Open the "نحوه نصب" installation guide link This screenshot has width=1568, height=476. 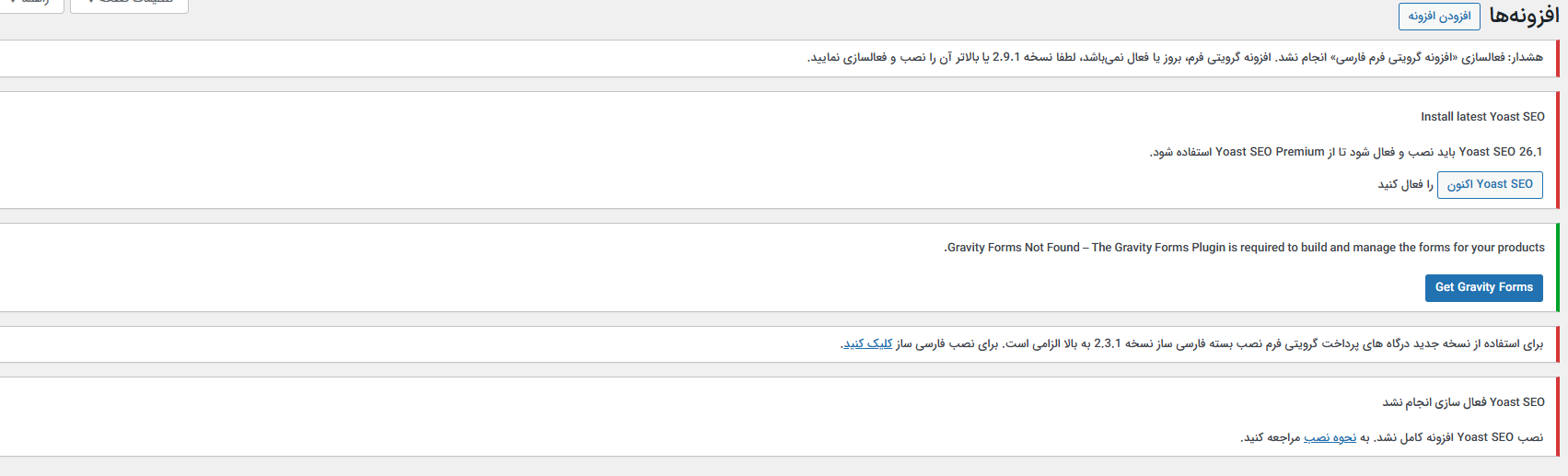[x=1330, y=437]
